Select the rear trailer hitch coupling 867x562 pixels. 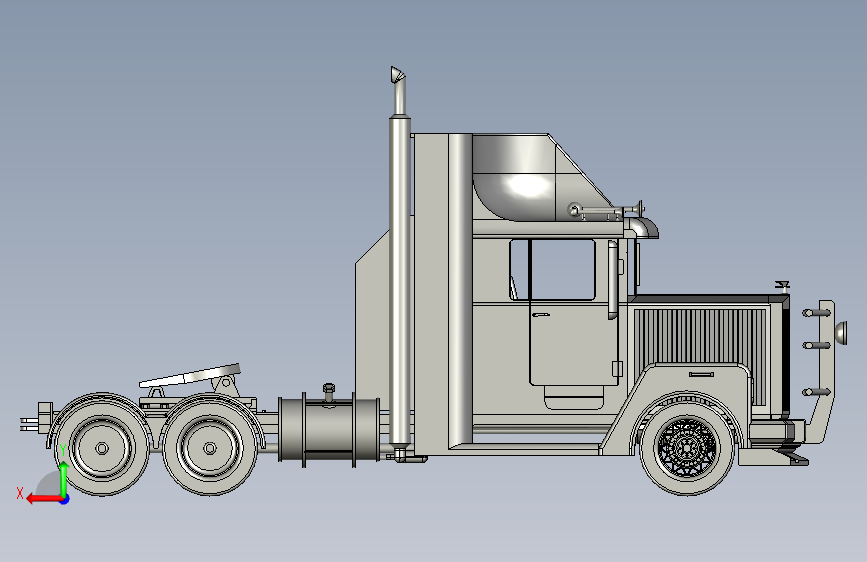coord(36,418)
